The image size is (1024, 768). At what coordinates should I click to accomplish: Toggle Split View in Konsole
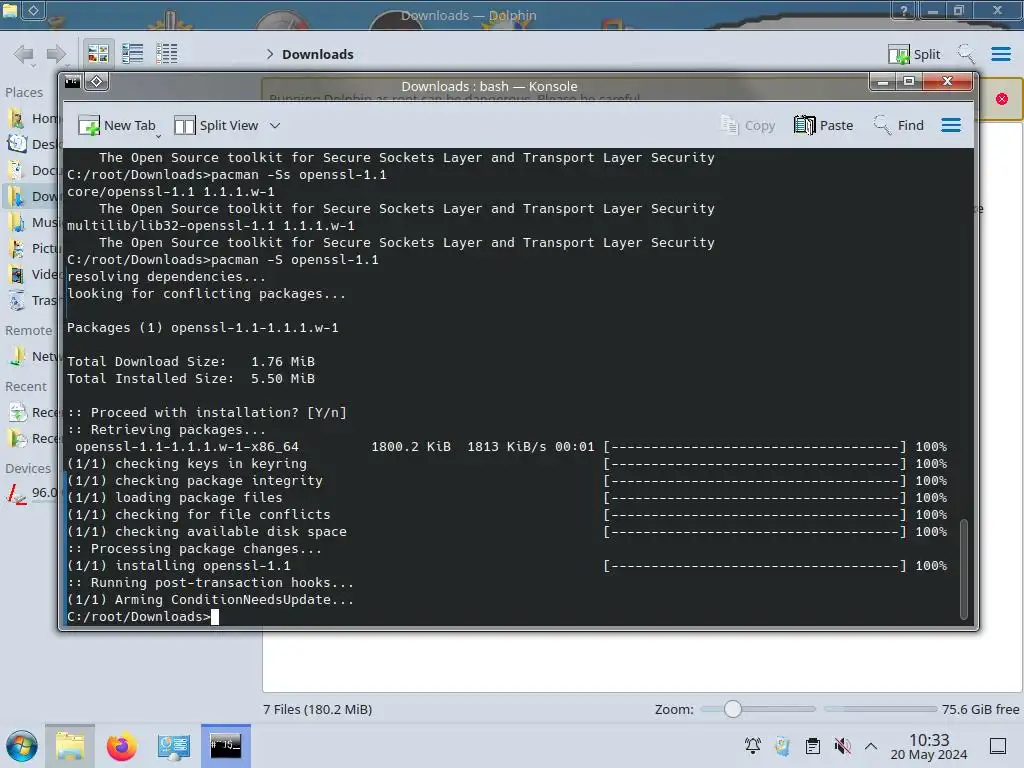(x=216, y=125)
